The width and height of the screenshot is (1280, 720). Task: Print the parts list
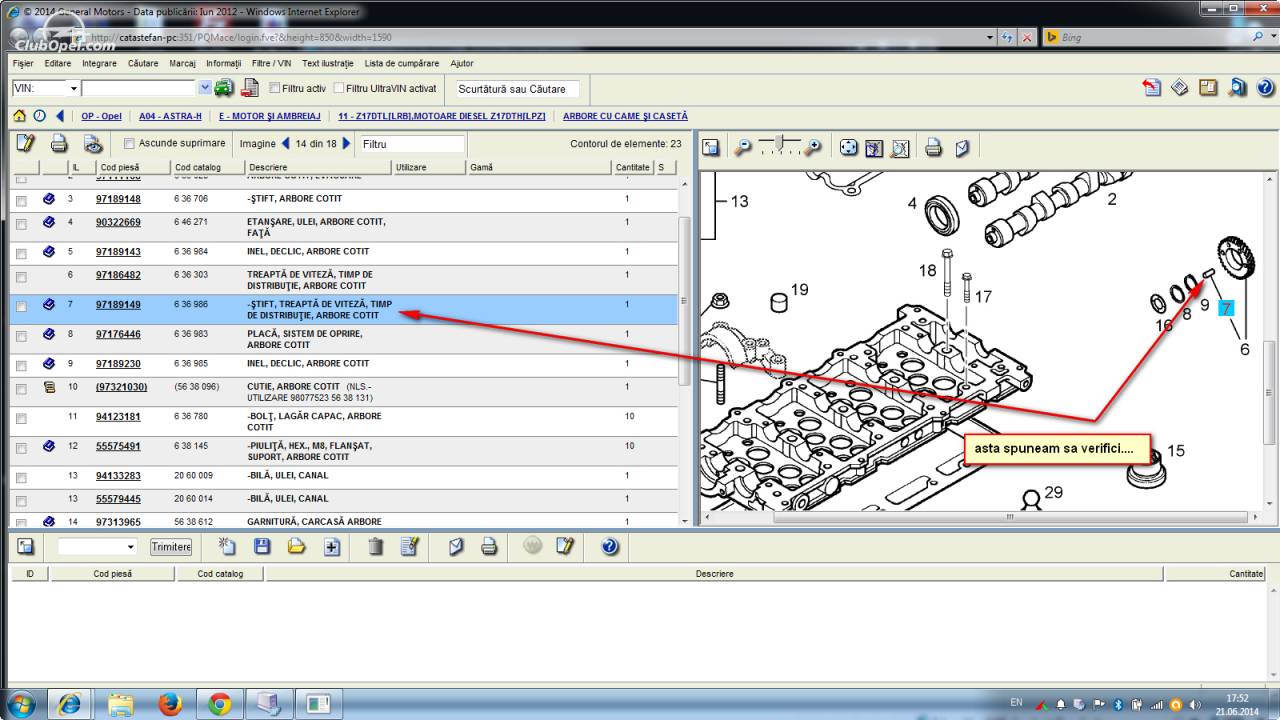tap(59, 143)
